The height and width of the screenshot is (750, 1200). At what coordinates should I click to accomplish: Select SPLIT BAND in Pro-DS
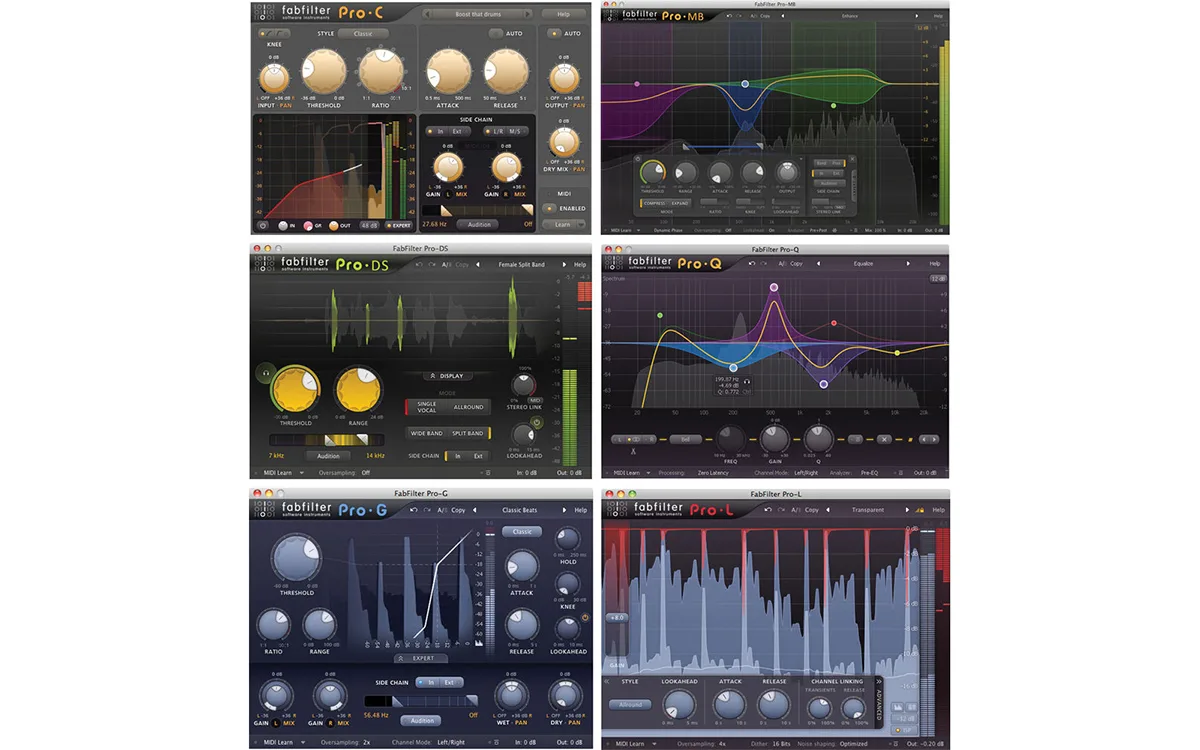click(468, 433)
